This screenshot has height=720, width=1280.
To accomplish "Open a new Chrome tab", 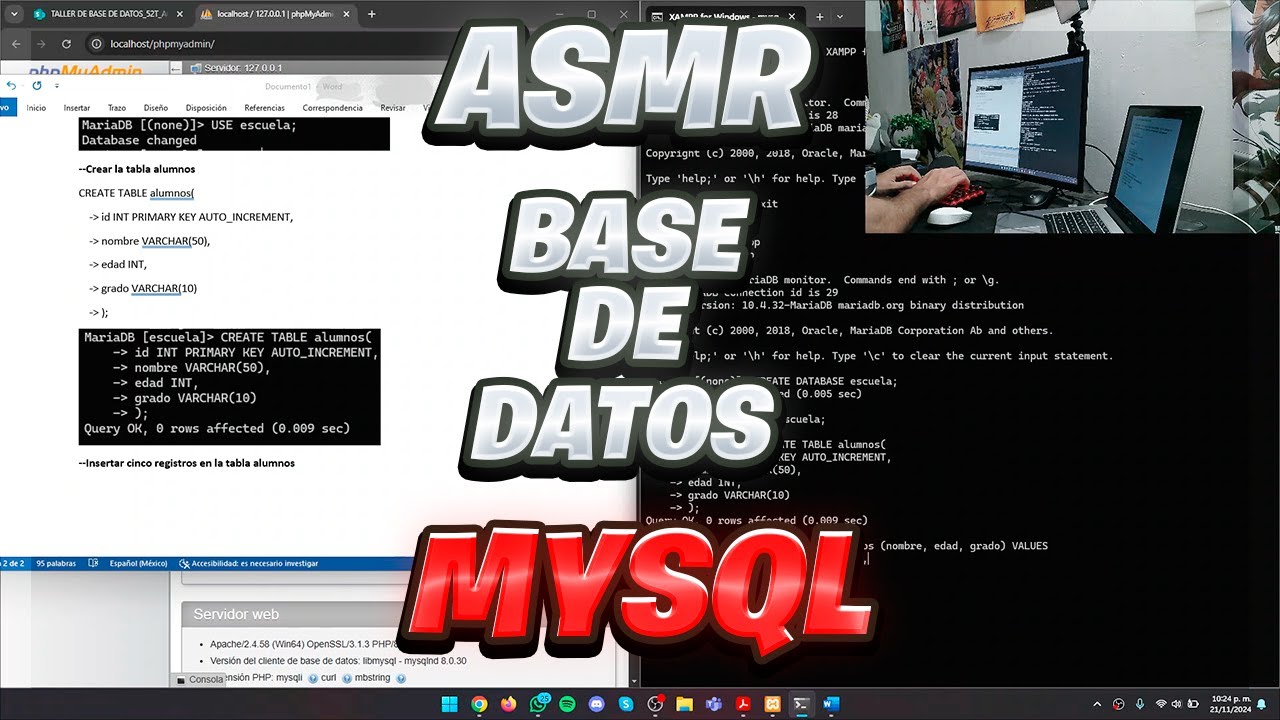I will 371,14.
